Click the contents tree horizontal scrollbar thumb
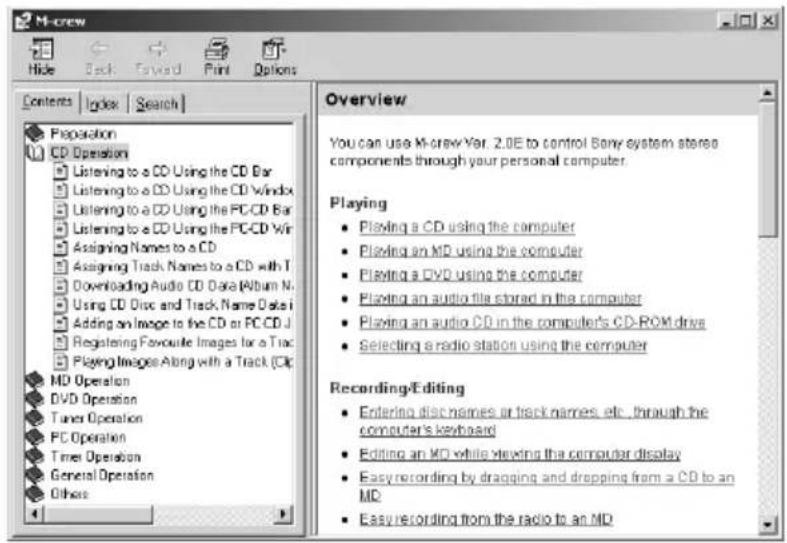The image size is (787, 543). 98,514
